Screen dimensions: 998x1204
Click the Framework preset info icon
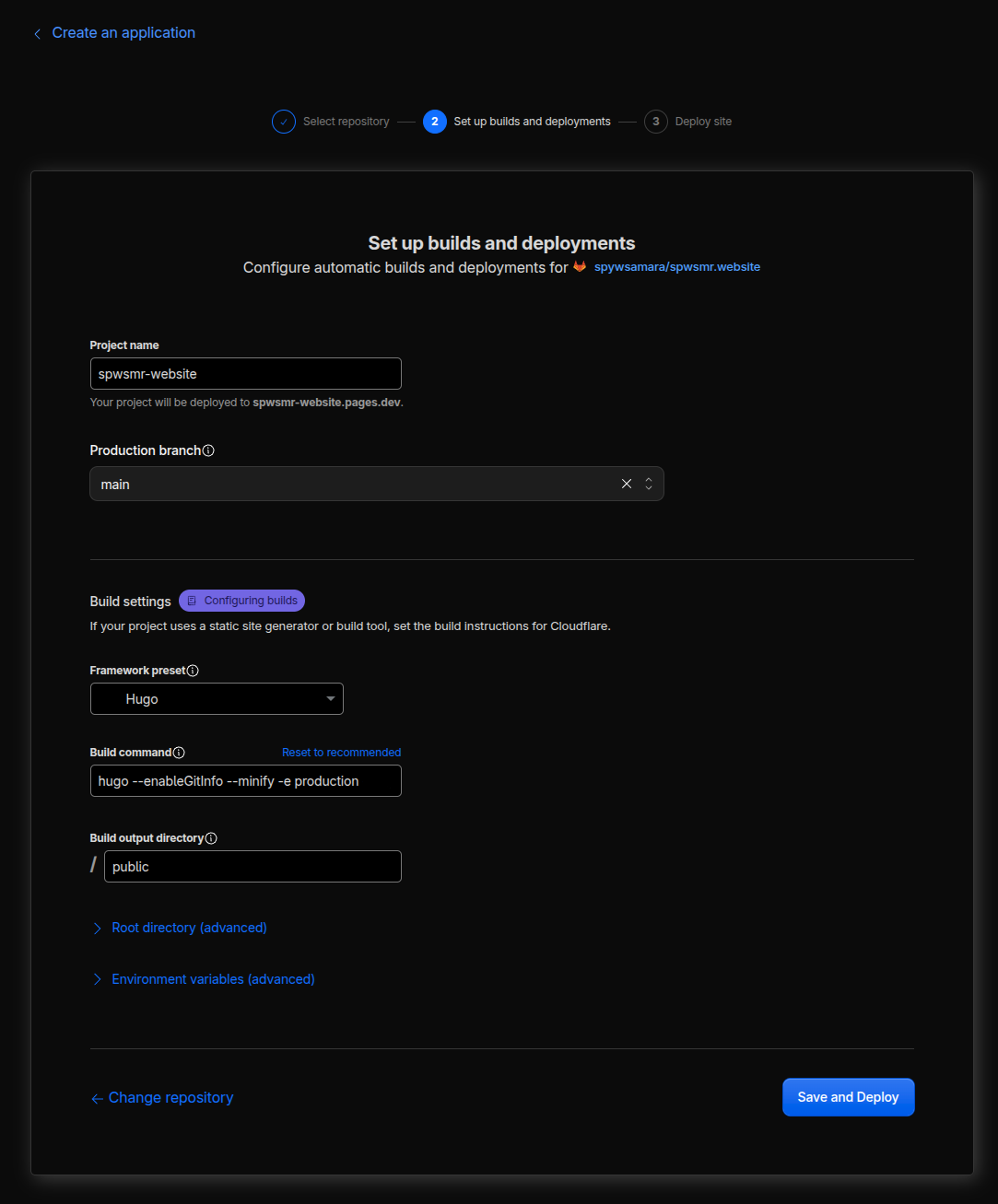click(x=193, y=671)
